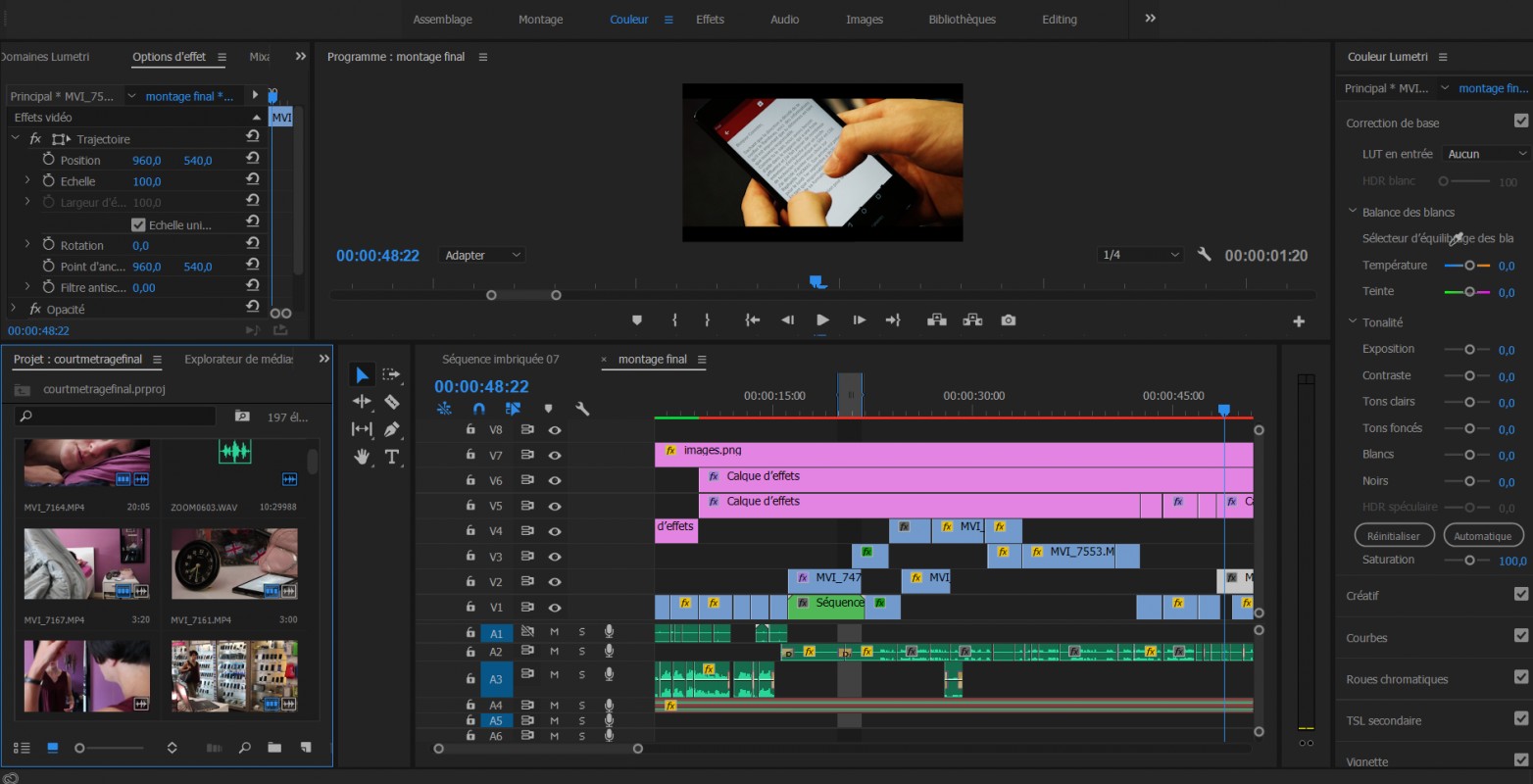Add marker in program monitor

point(636,320)
